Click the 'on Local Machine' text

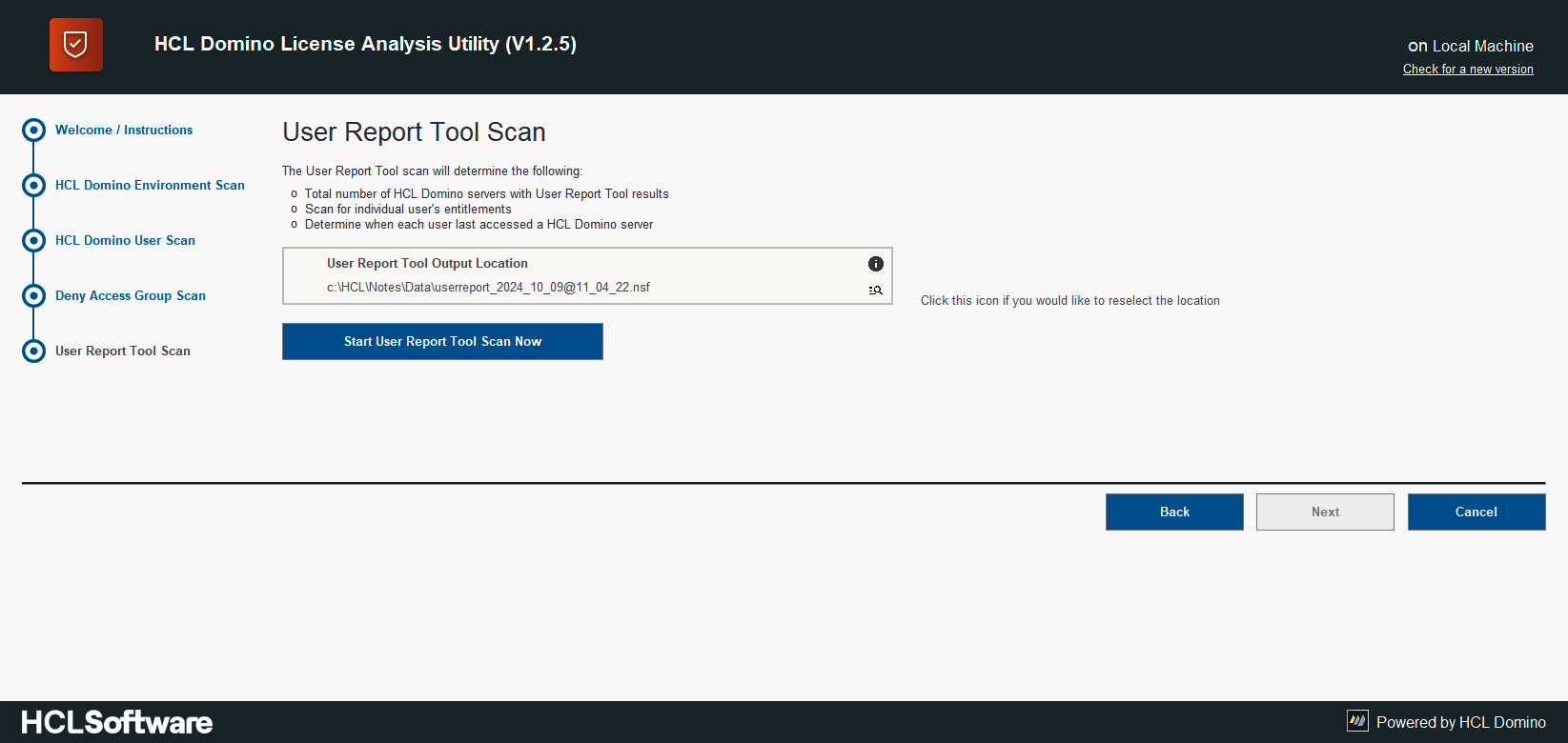coord(1471,46)
